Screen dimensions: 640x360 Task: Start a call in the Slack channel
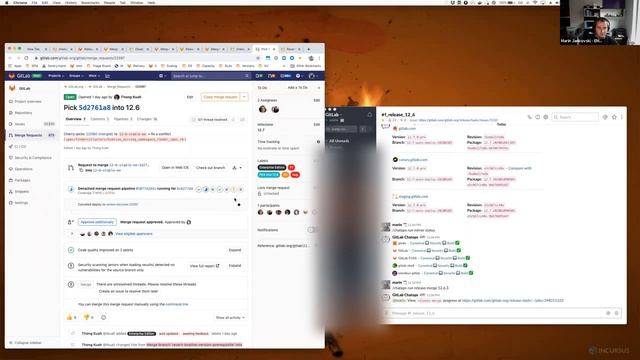point(530,117)
